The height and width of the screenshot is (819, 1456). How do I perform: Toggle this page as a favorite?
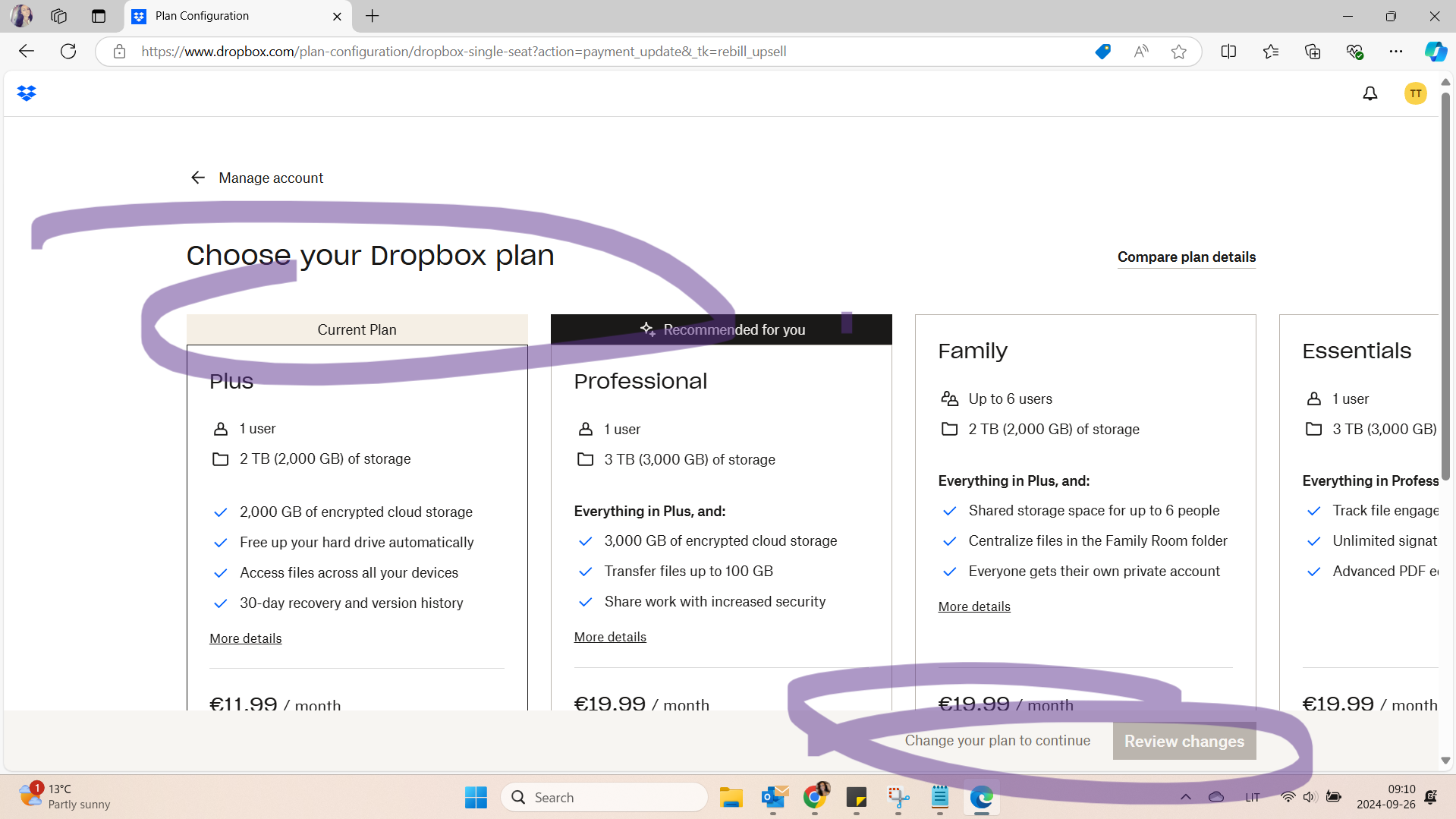(1178, 51)
